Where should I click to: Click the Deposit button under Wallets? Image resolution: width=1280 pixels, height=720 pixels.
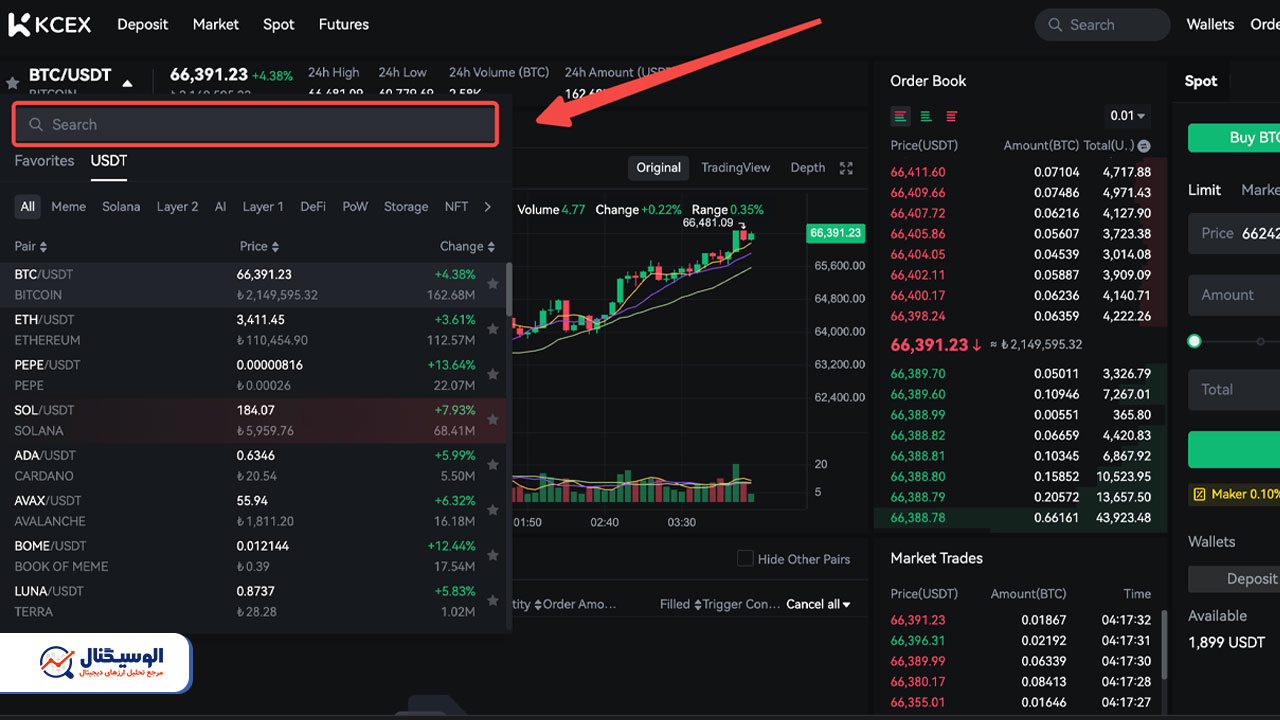click(1234, 579)
